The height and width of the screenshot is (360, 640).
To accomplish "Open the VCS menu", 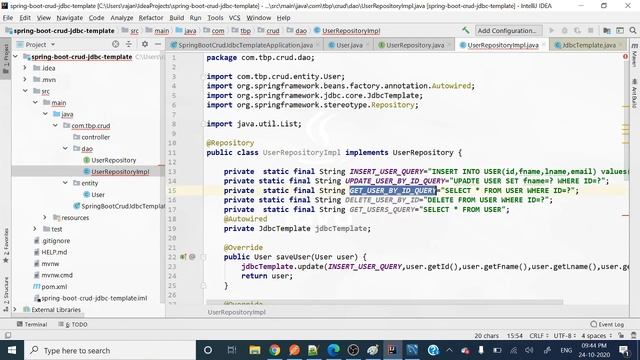I will click(234, 18).
